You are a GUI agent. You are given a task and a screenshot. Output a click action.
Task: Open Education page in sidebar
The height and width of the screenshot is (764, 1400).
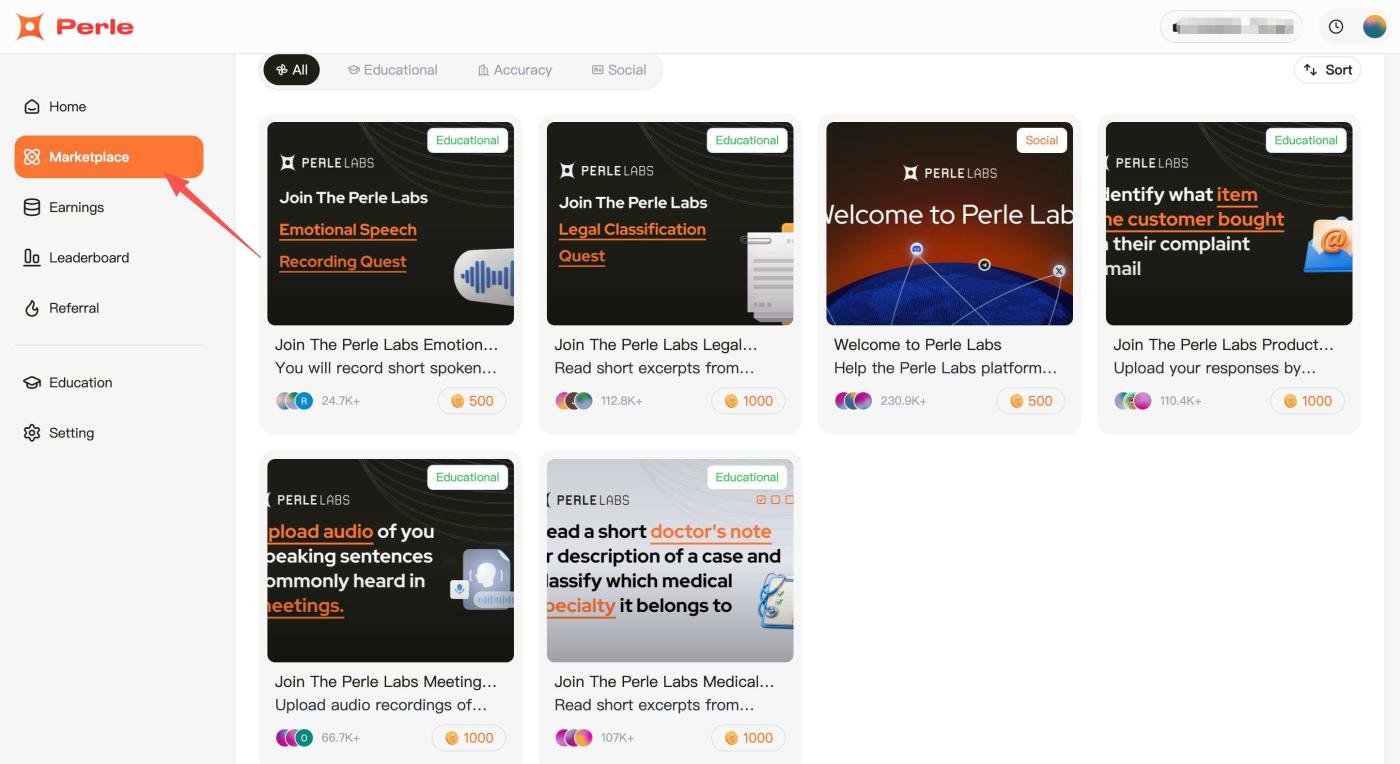(x=109, y=383)
